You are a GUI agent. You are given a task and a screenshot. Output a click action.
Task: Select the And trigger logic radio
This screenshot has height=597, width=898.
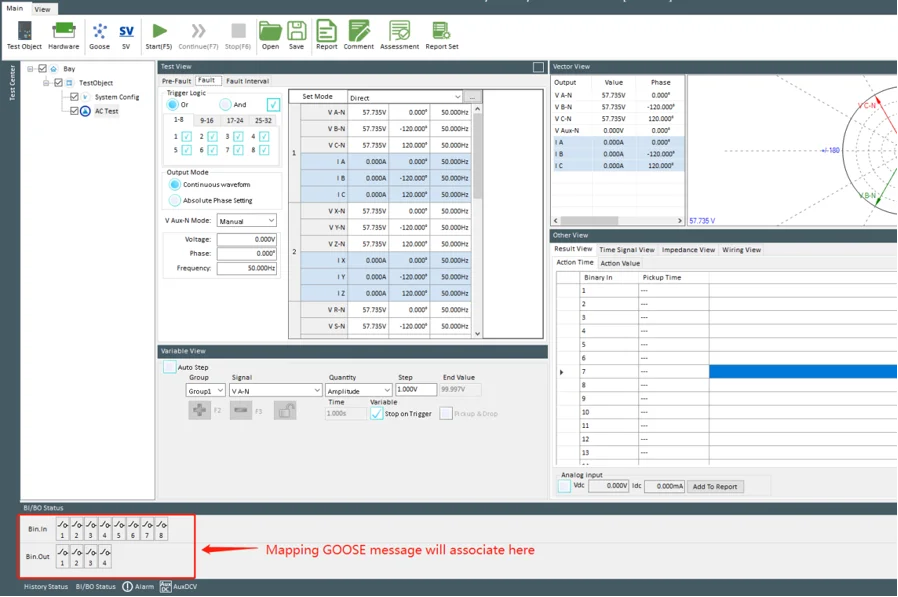tap(225, 105)
